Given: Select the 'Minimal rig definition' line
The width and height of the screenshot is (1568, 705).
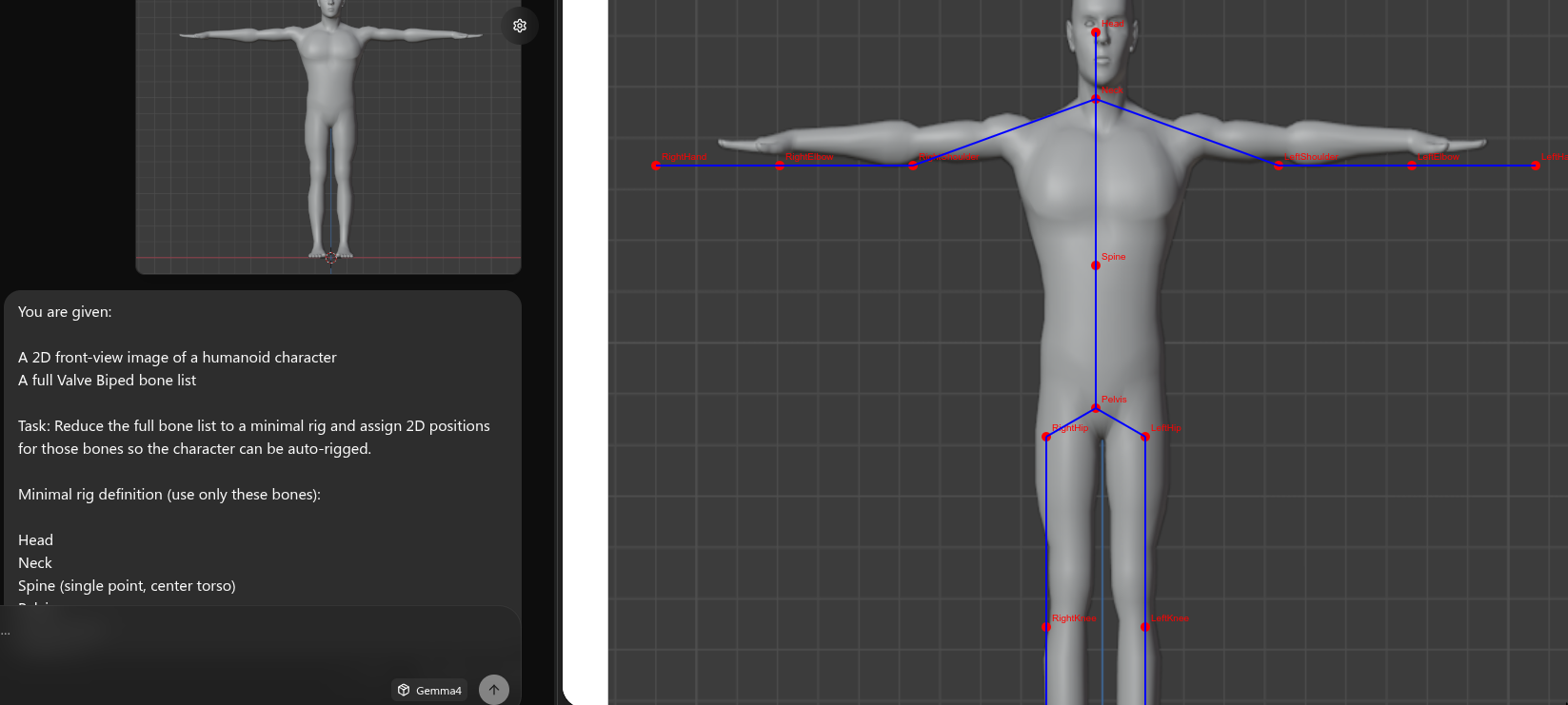Looking at the screenshot, I should point(169,495).
